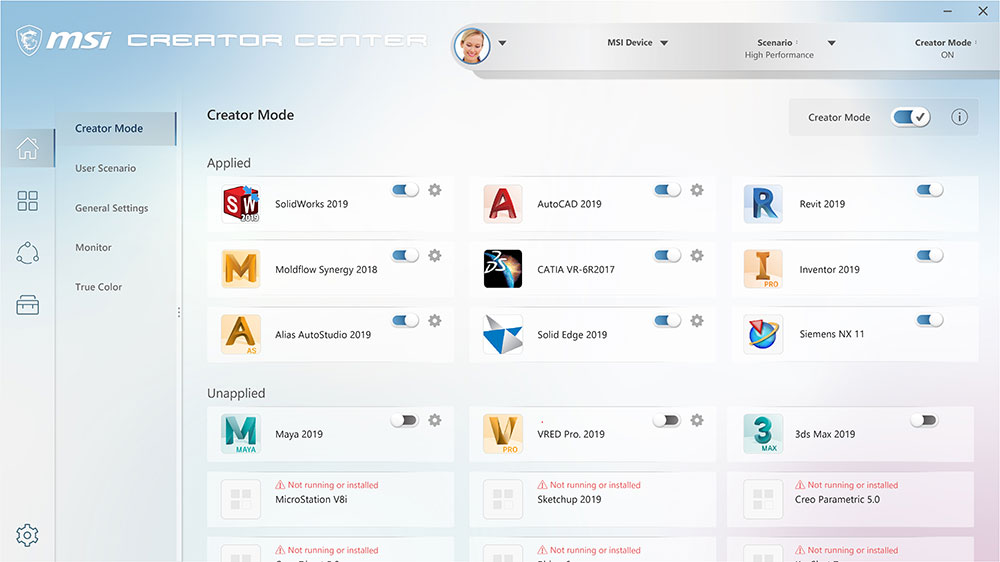Open gear settings for SolidWorks 2019
The image size is (1000, 562).
point(435,190)
